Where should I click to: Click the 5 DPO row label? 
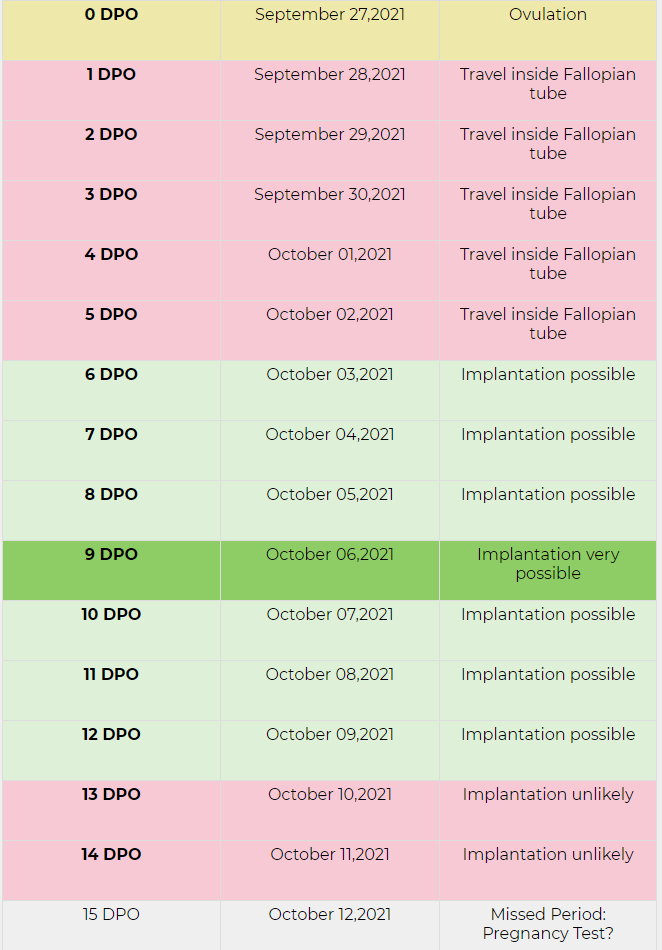(x=111, y=315)
